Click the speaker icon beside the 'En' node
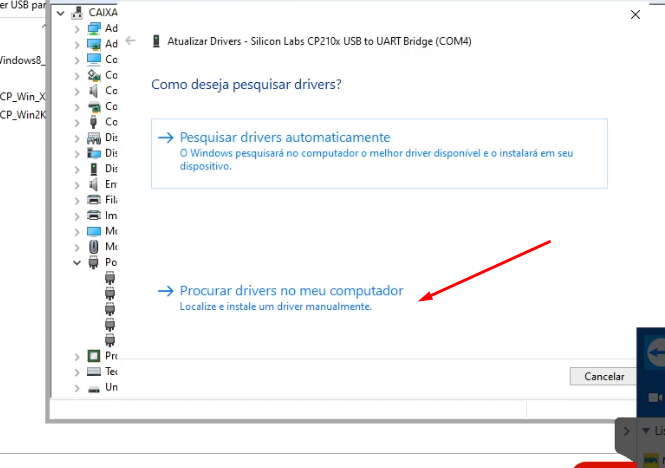The image size is (665, 468). click(94, 184)
